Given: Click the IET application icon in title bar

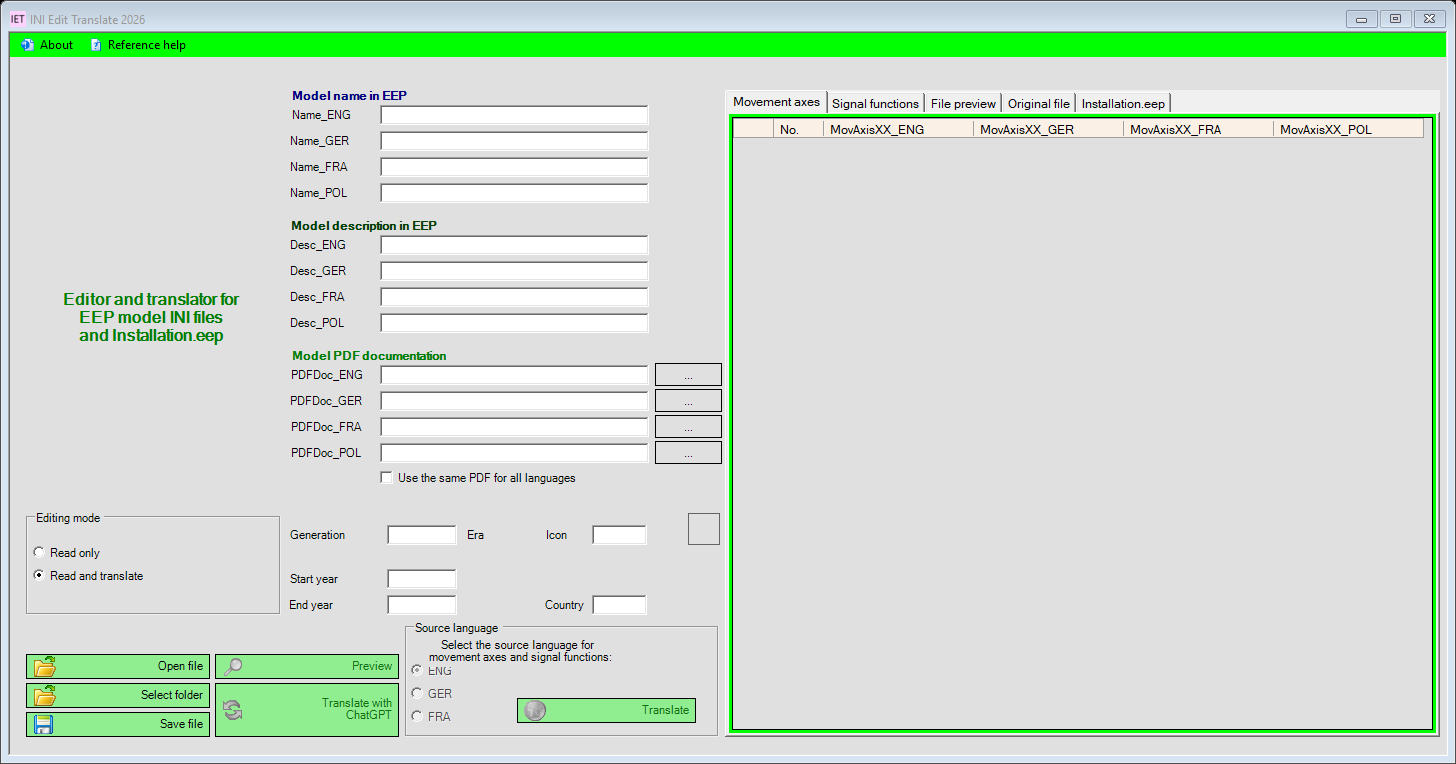Looking at the screenshot, I should pos(17,19).
